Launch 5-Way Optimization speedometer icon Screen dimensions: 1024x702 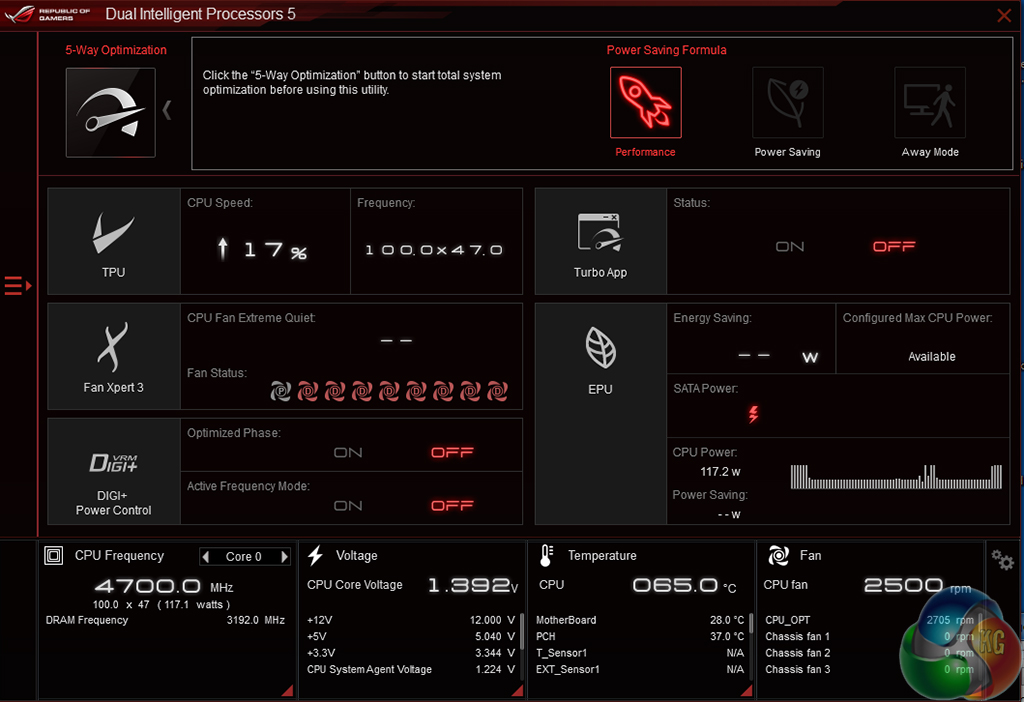point(110,112)
